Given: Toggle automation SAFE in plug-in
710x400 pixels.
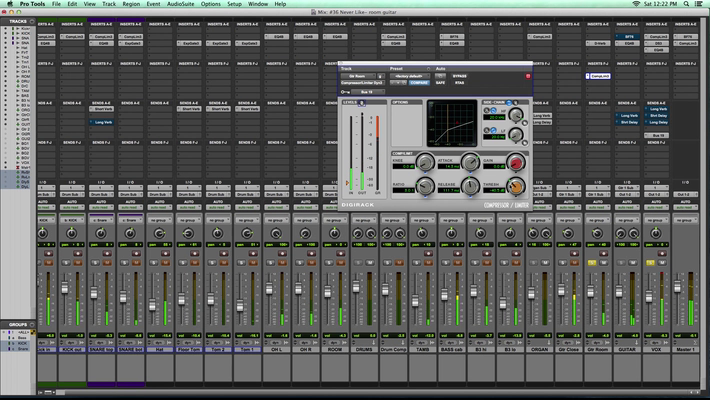Looking at the screenshot, I should pyautogui.click(x=440, y=83).
